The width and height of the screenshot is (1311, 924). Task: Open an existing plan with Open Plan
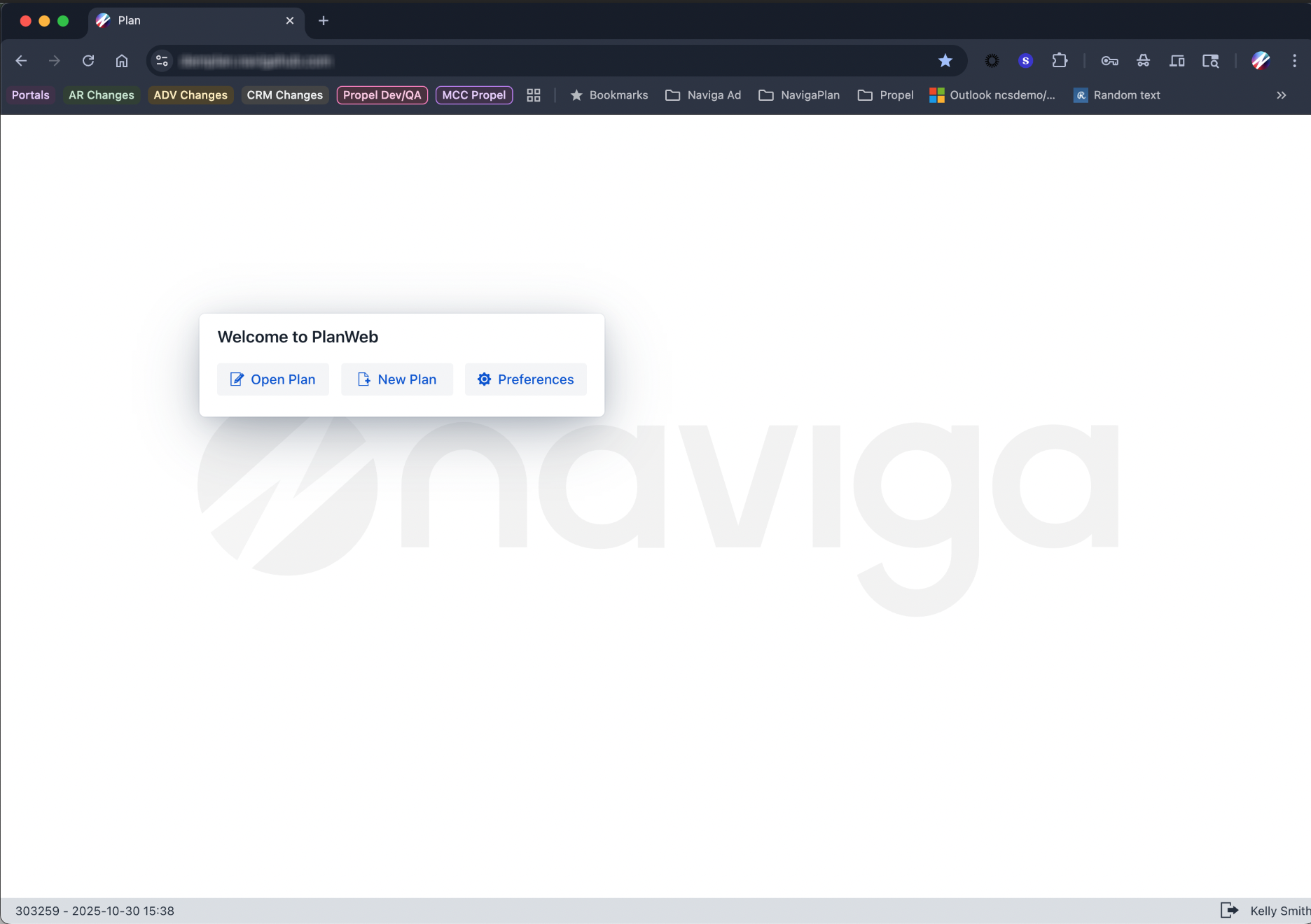[x=272, y=379]
